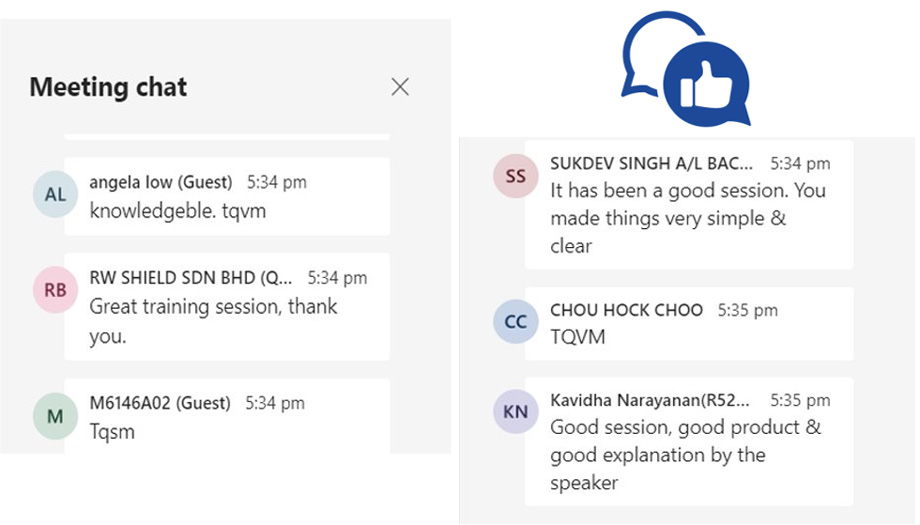Viewport: 920px width, 525px height.
Task: Open the RB avatar for RW SHIELD
Action: pos(55,290)
